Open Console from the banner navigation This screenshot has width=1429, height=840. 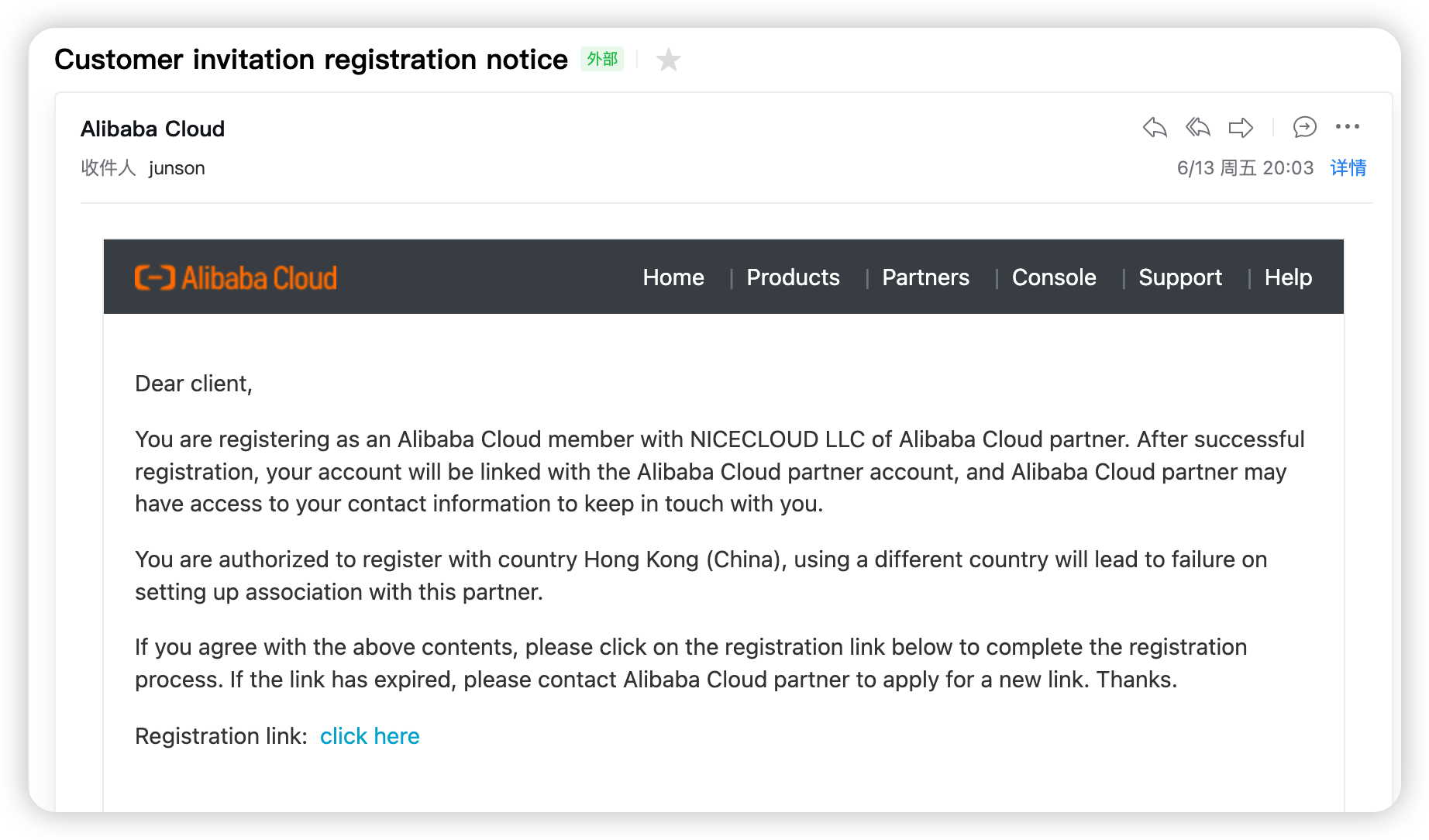(1054, 277)
